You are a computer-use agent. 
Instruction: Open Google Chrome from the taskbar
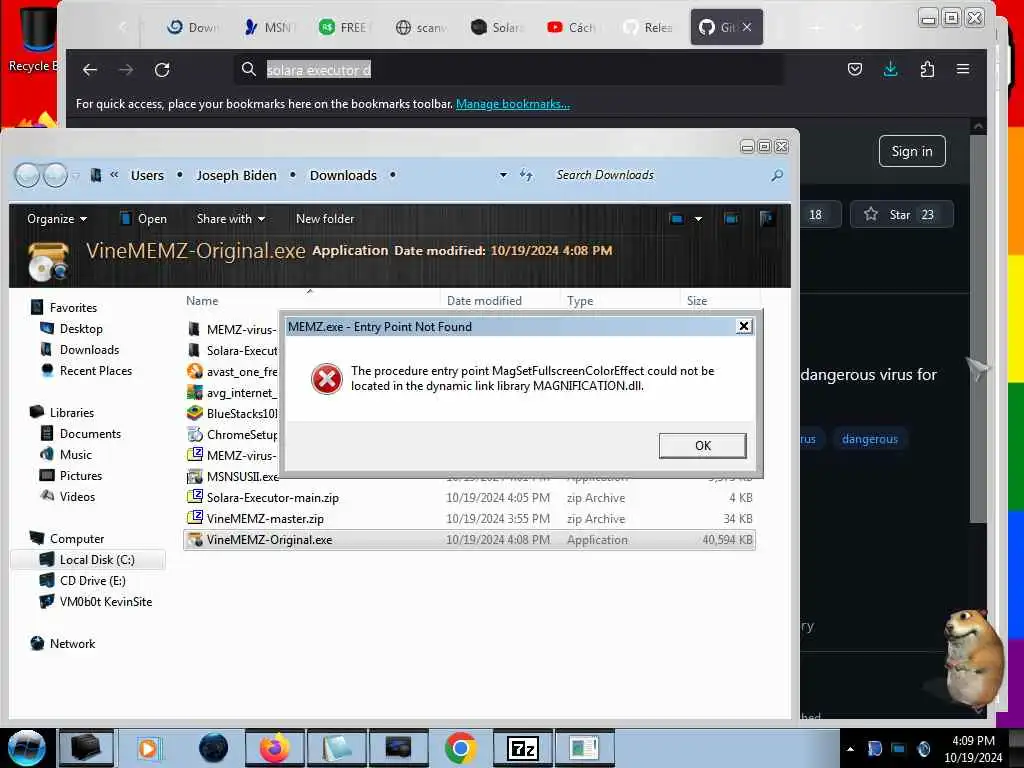(x=460, y=748)
